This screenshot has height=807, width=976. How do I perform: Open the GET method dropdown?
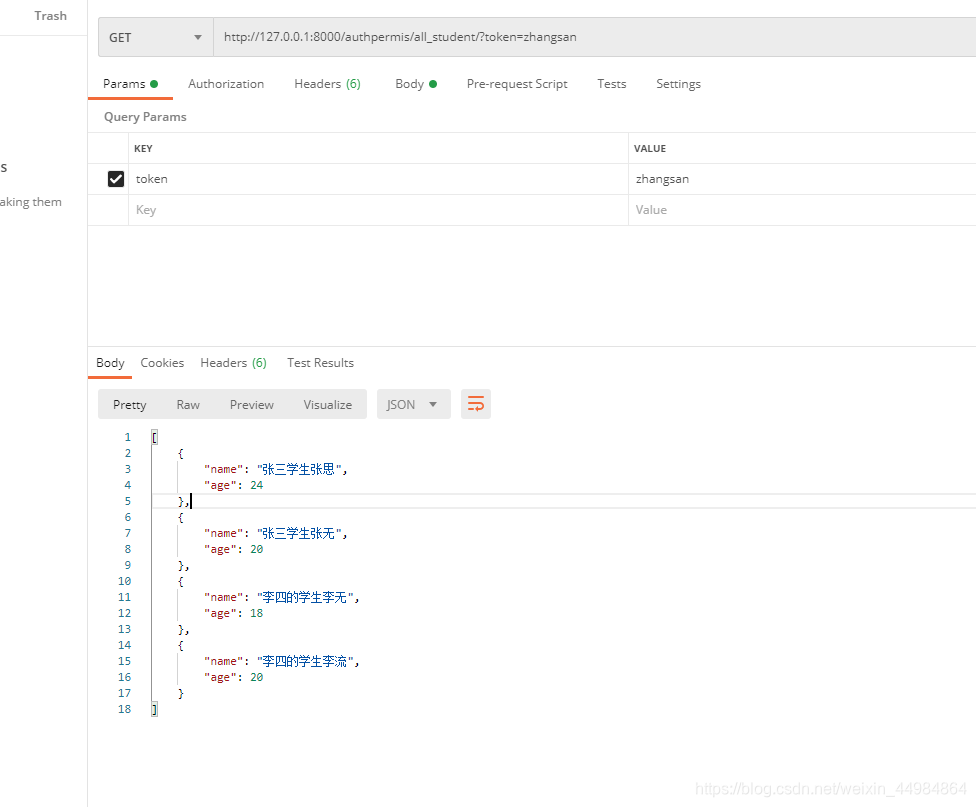(156, 37)
